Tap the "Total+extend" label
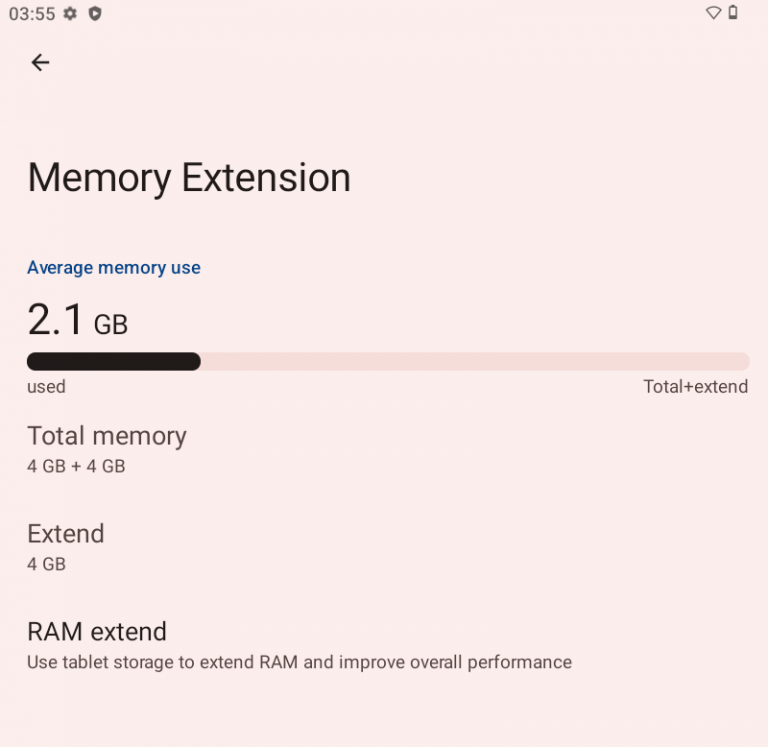768x747 pixels. click(x=695, y=387)
